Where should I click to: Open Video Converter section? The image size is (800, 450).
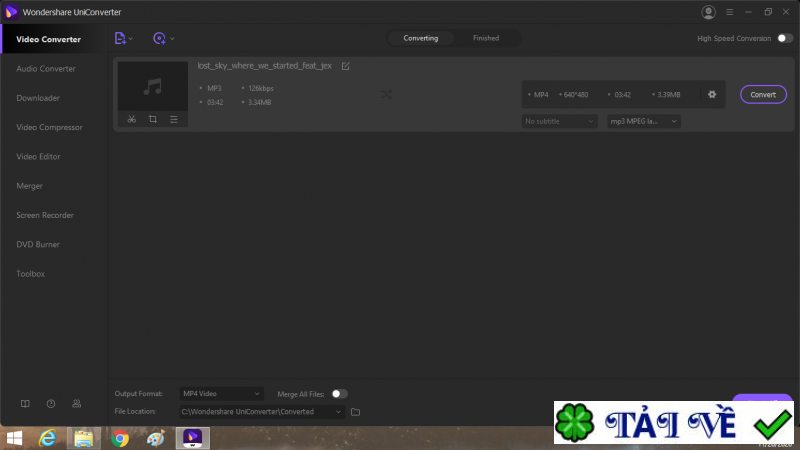point(48,39)
